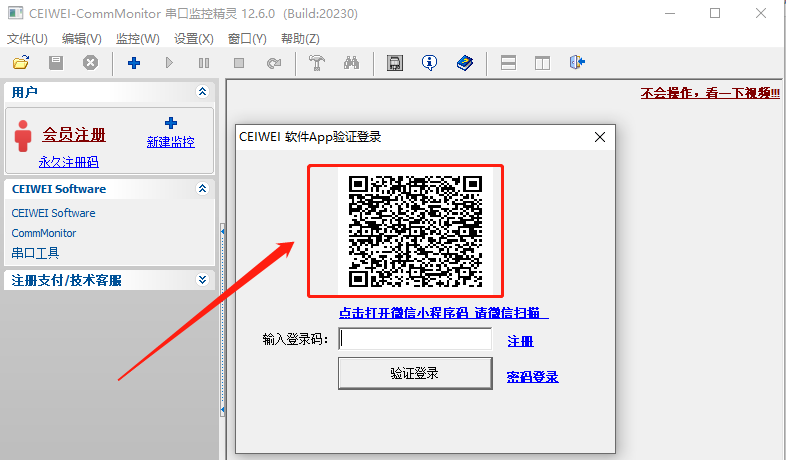
Task: Open the 串口工具 link
Action: [35, 253]
